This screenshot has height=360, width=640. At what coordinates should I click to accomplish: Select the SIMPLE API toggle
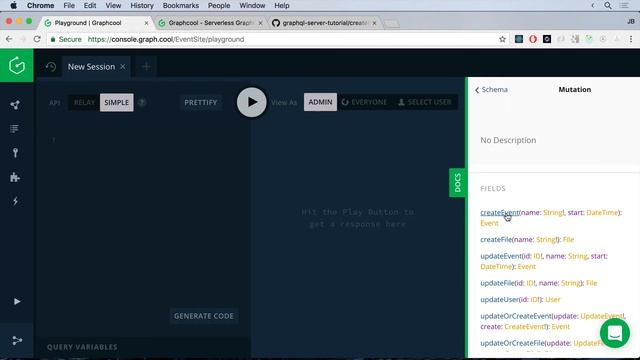tap(117, 102)
